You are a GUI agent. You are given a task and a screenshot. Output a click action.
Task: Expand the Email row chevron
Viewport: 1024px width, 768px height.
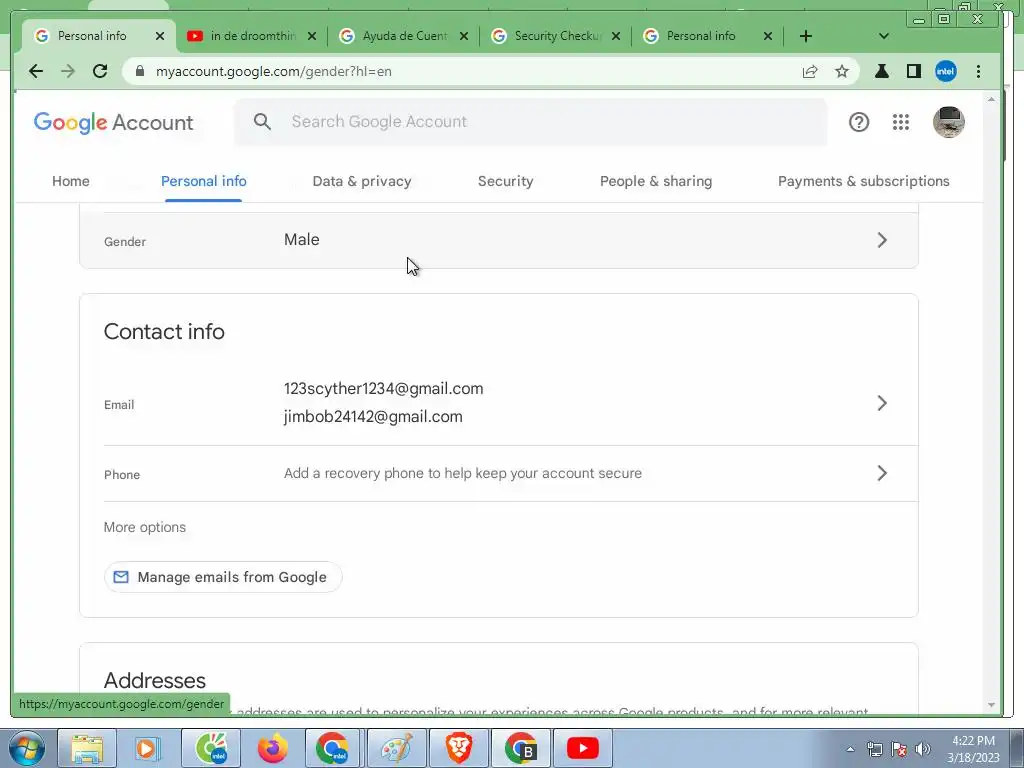[882, 403]
